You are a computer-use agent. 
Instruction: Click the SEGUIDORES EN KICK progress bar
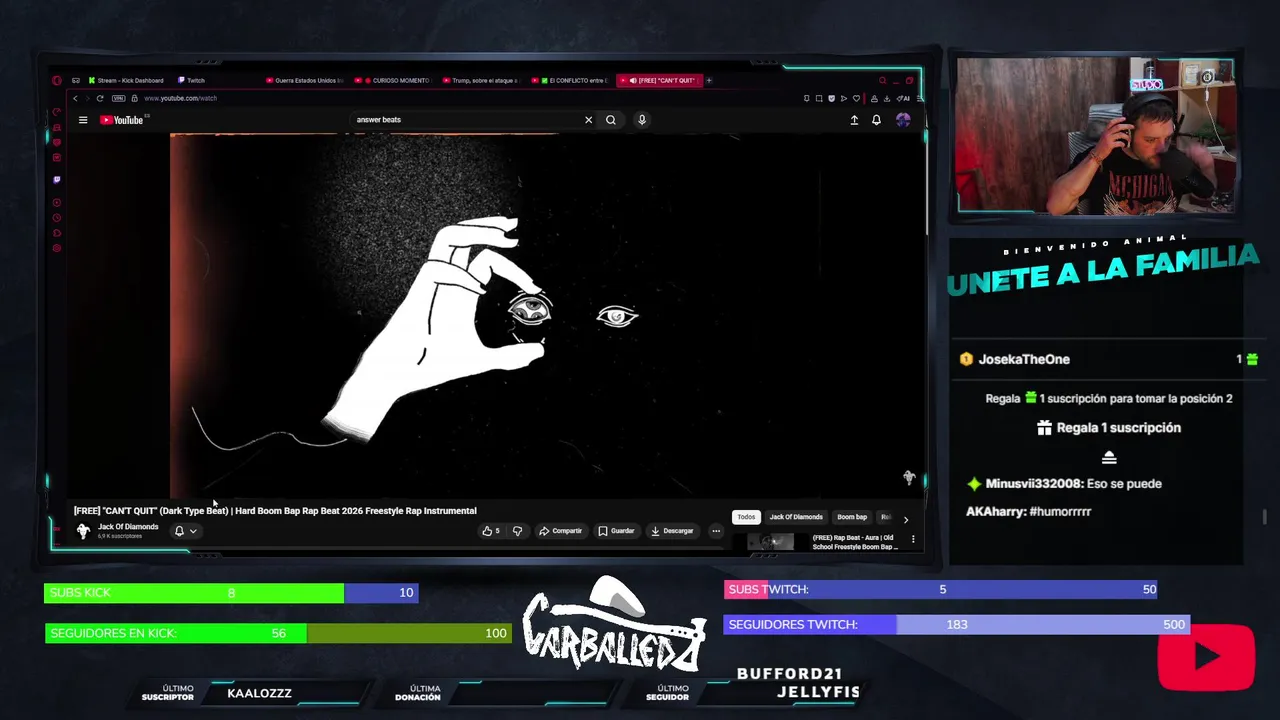click(278, 633)
